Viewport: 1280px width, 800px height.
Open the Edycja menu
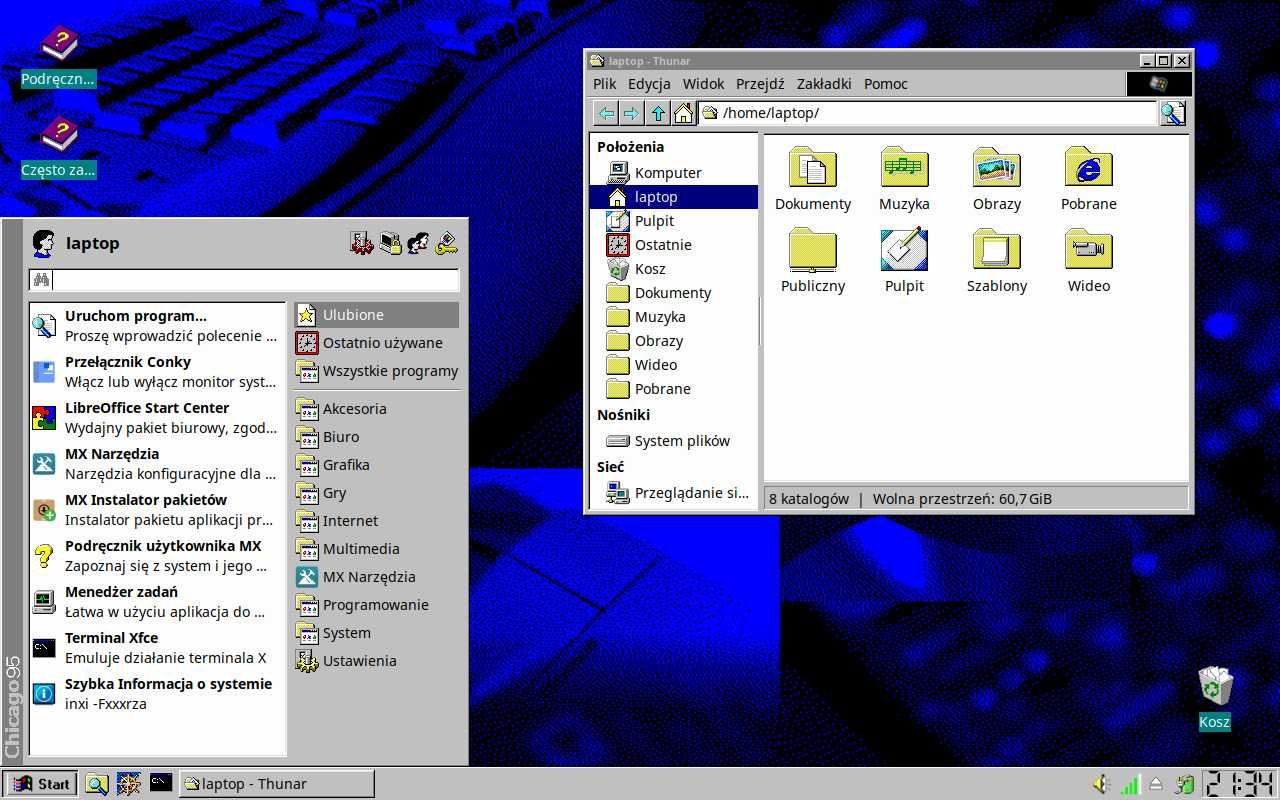pos(649,84)
